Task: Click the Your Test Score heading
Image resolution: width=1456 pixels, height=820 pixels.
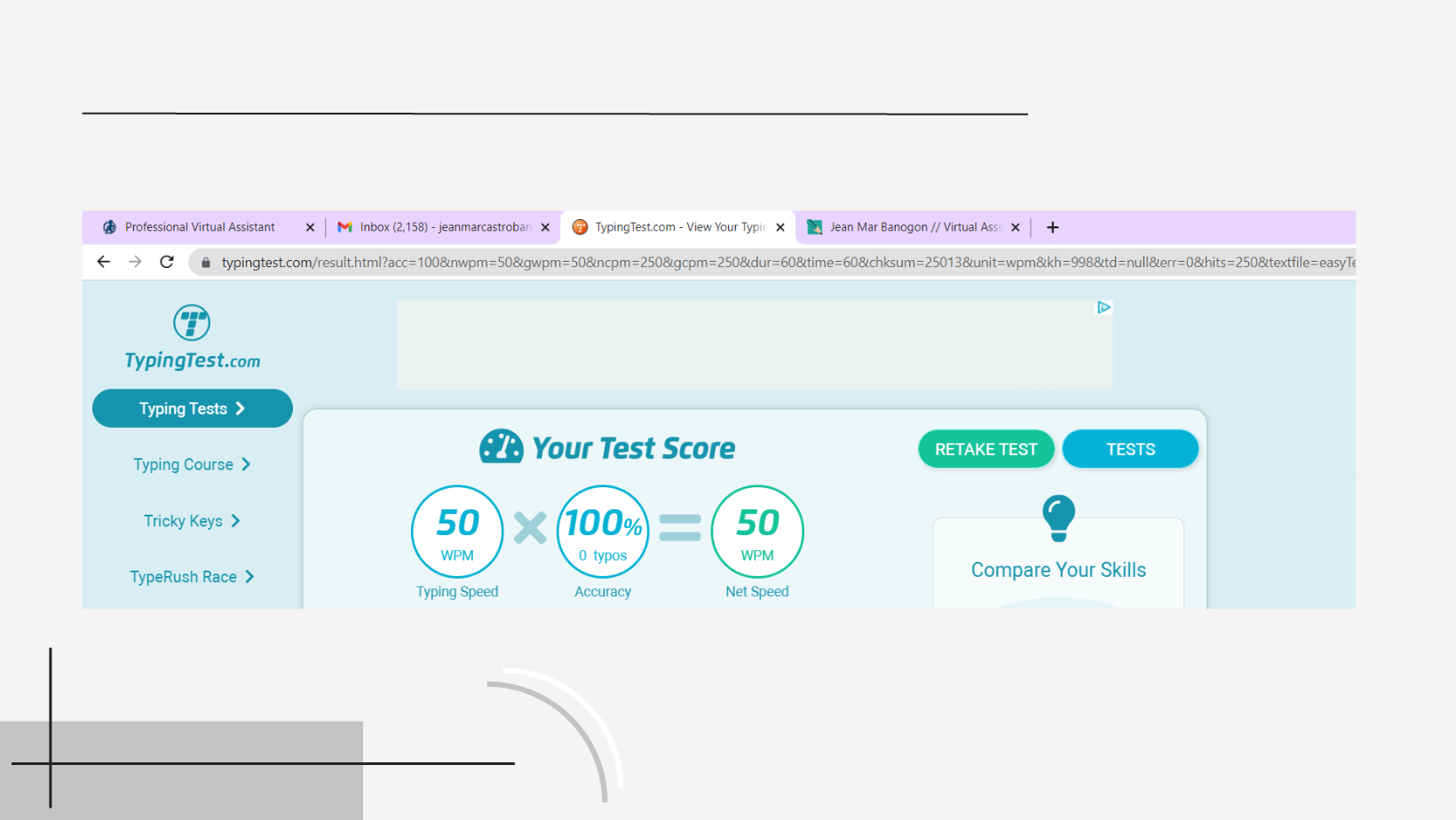Action: click(x=634, y=448)
